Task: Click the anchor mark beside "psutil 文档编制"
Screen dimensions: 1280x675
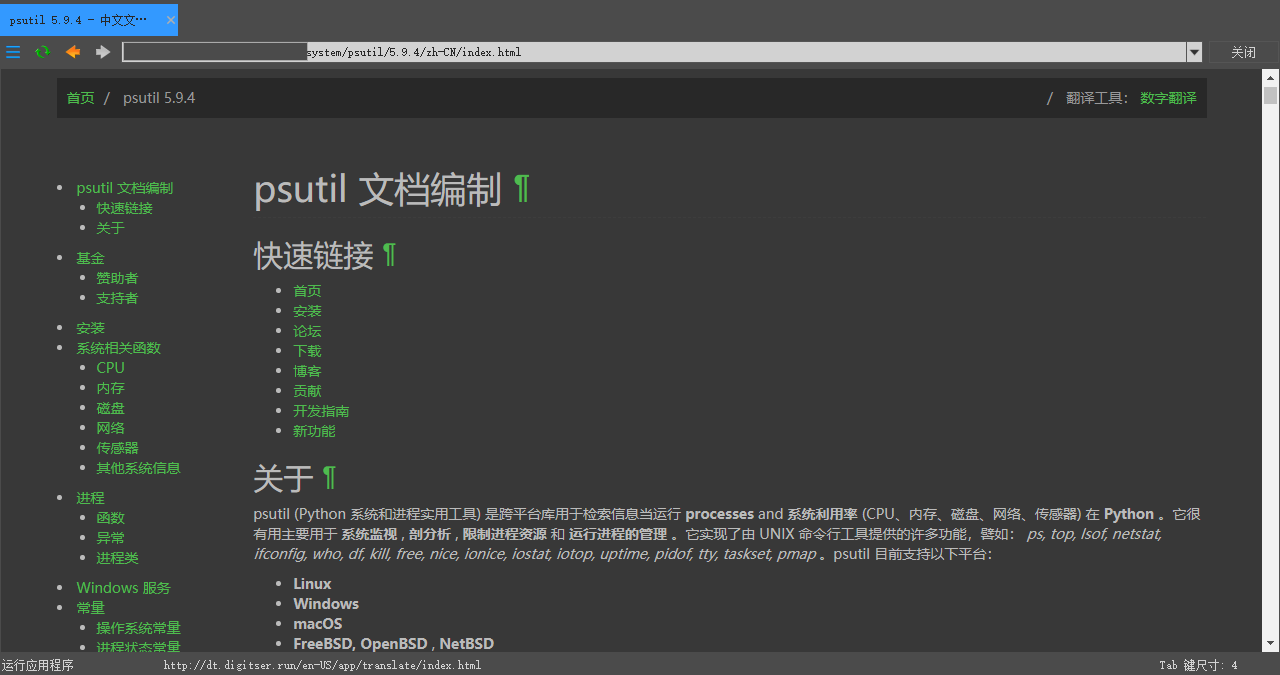Action: click(521, 189)
